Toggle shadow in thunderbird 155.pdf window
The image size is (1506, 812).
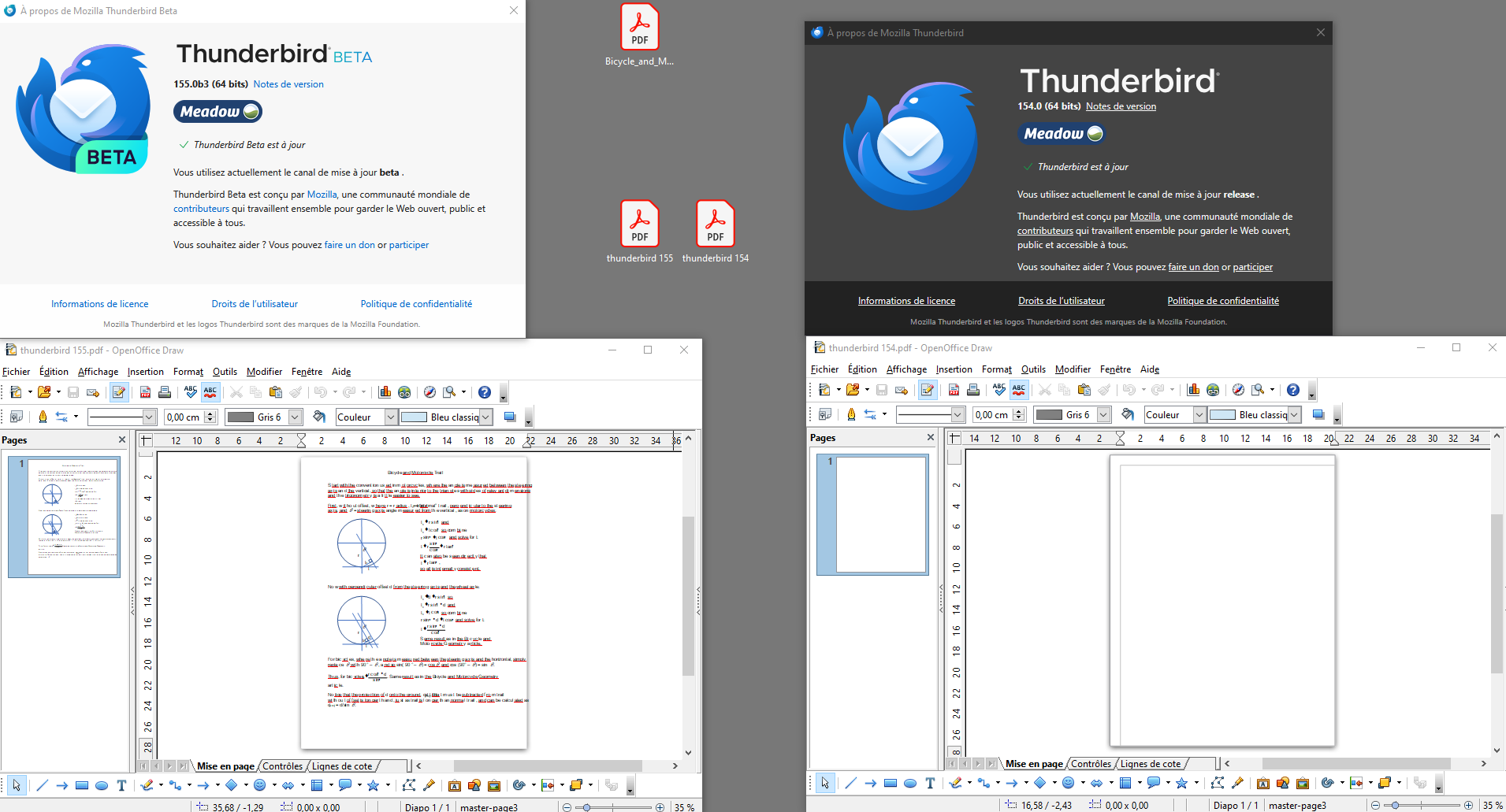click(x=510, y=417)
